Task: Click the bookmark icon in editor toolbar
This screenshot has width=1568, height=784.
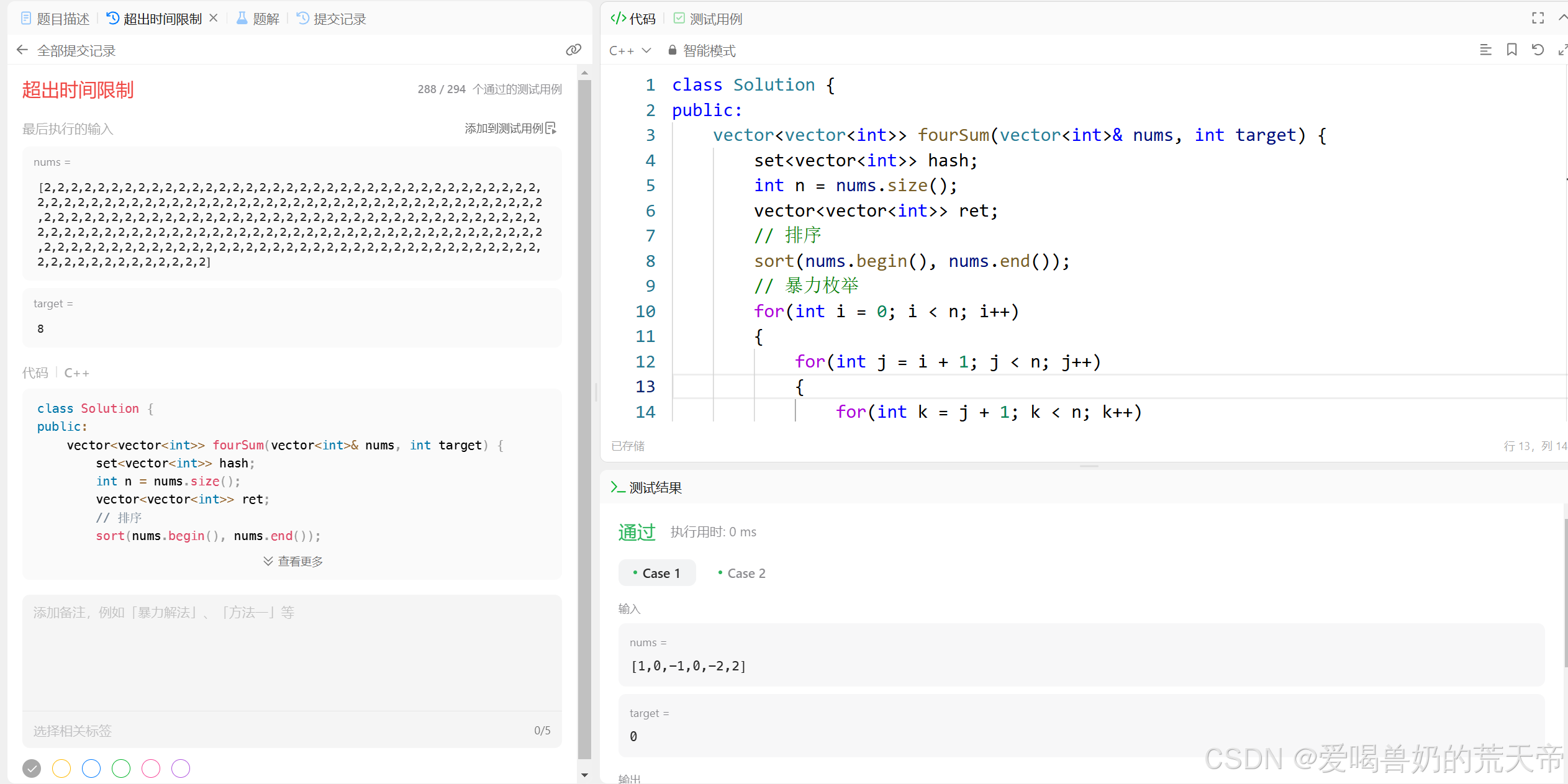Action: [1511, 50]
